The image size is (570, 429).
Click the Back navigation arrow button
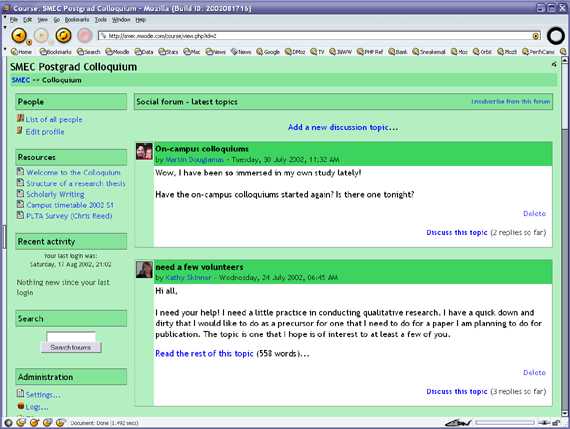point(18,36)
